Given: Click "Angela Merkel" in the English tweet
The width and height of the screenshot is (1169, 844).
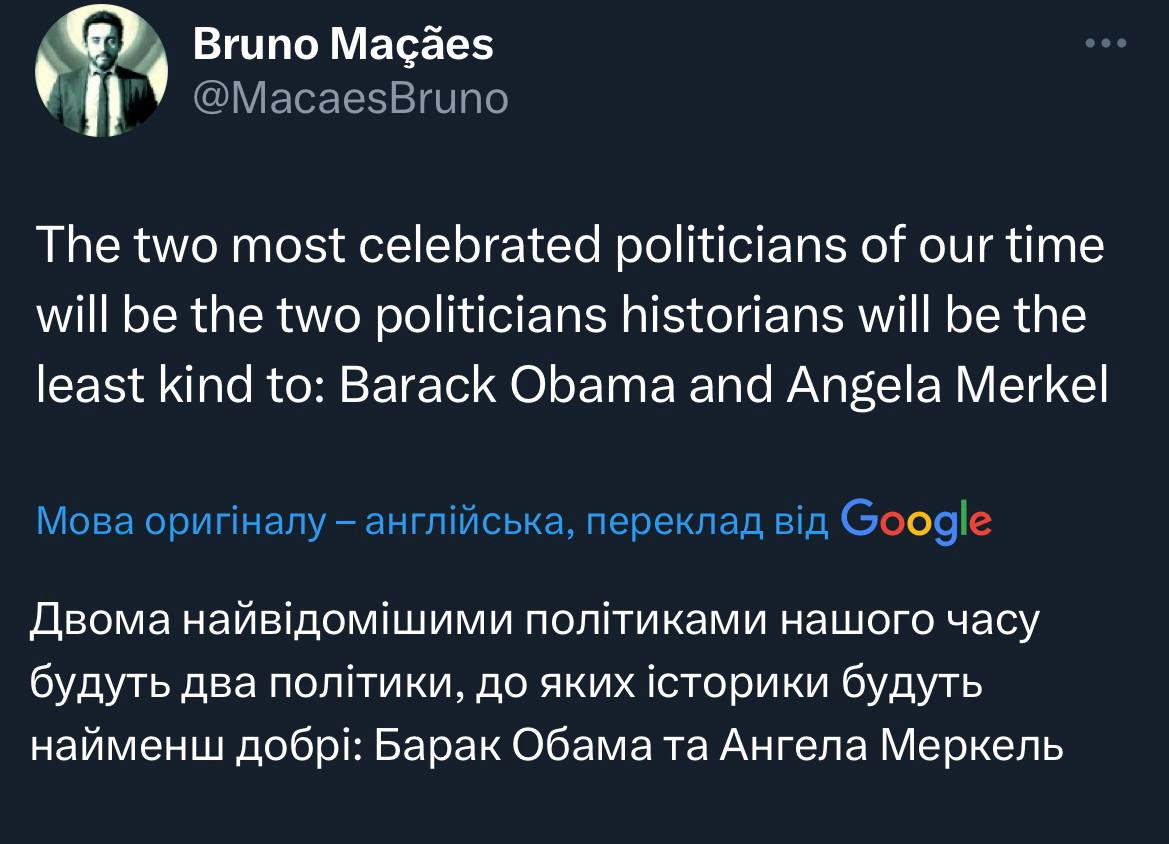Looking at the screenshot, I should click(x=948, y=386).
